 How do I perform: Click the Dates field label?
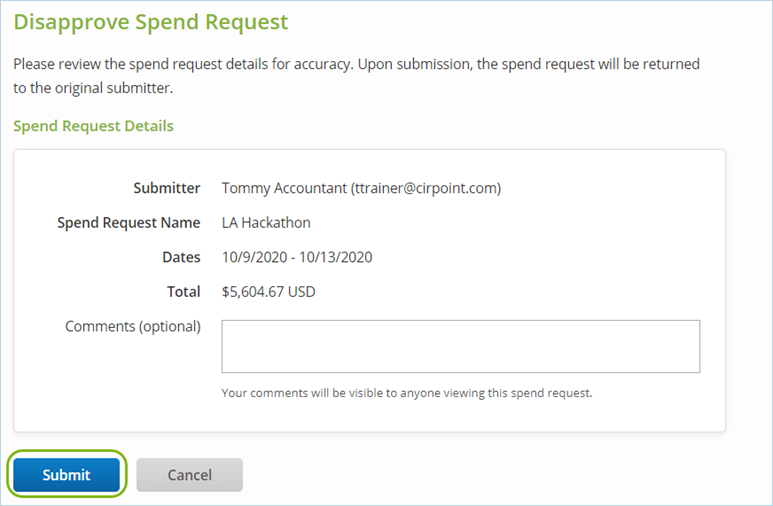(x=181, y=257)
